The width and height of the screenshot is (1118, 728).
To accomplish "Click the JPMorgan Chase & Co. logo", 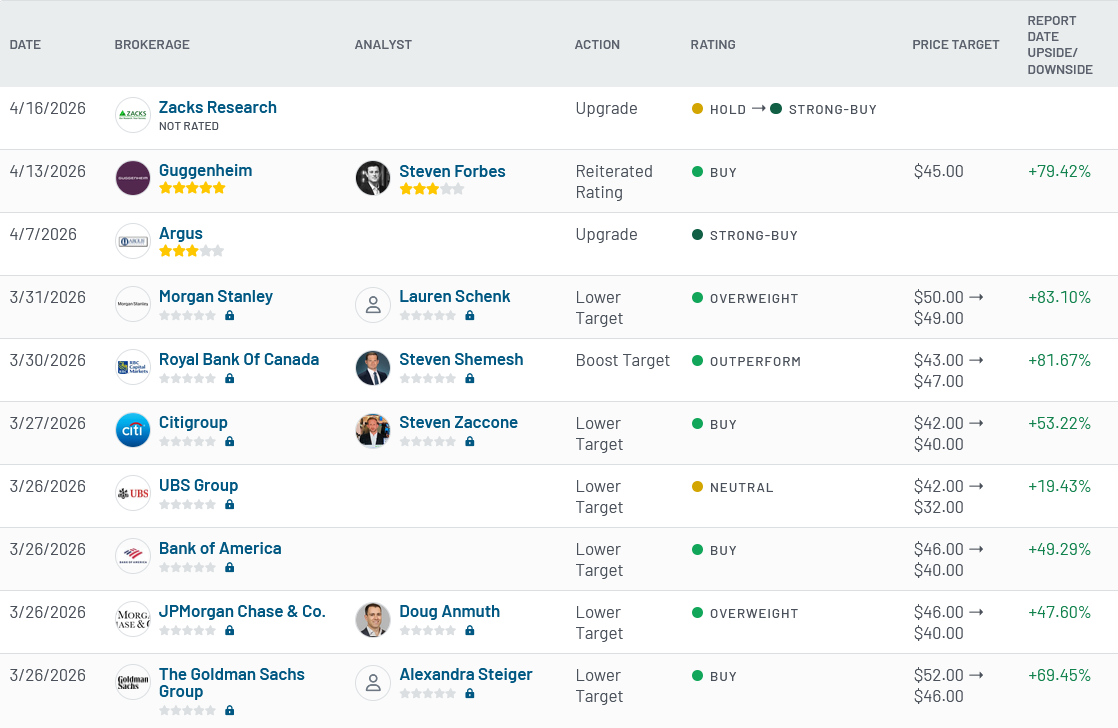I will coord(133,619).
